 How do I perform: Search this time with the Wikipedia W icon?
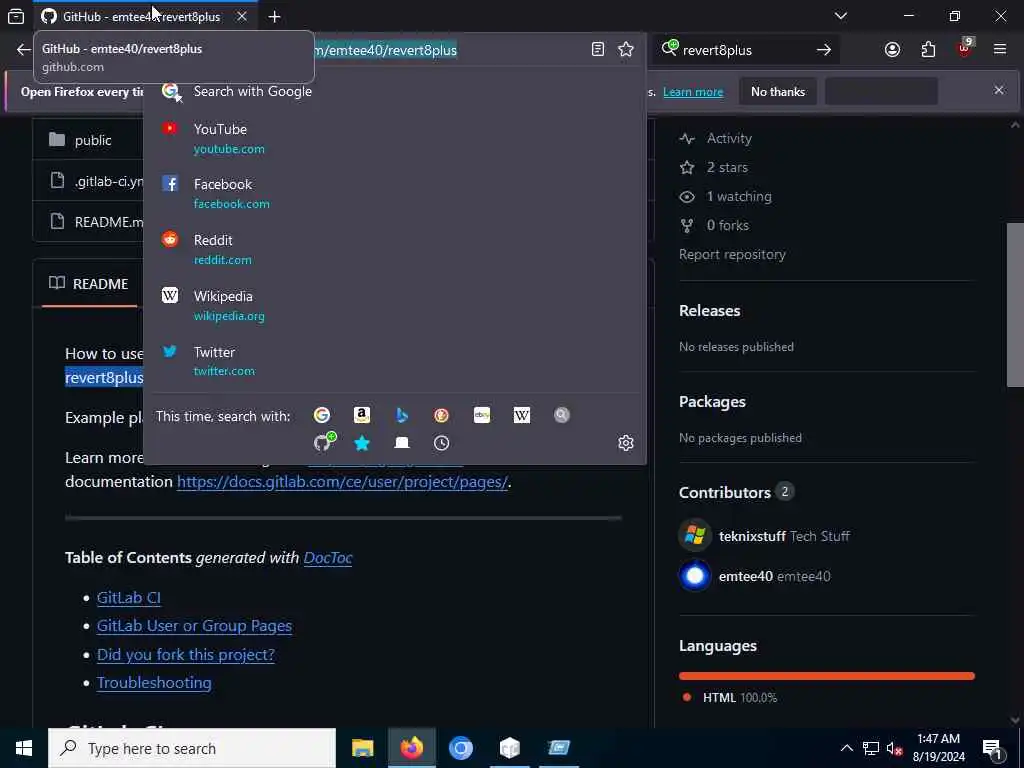coord(522,415)
